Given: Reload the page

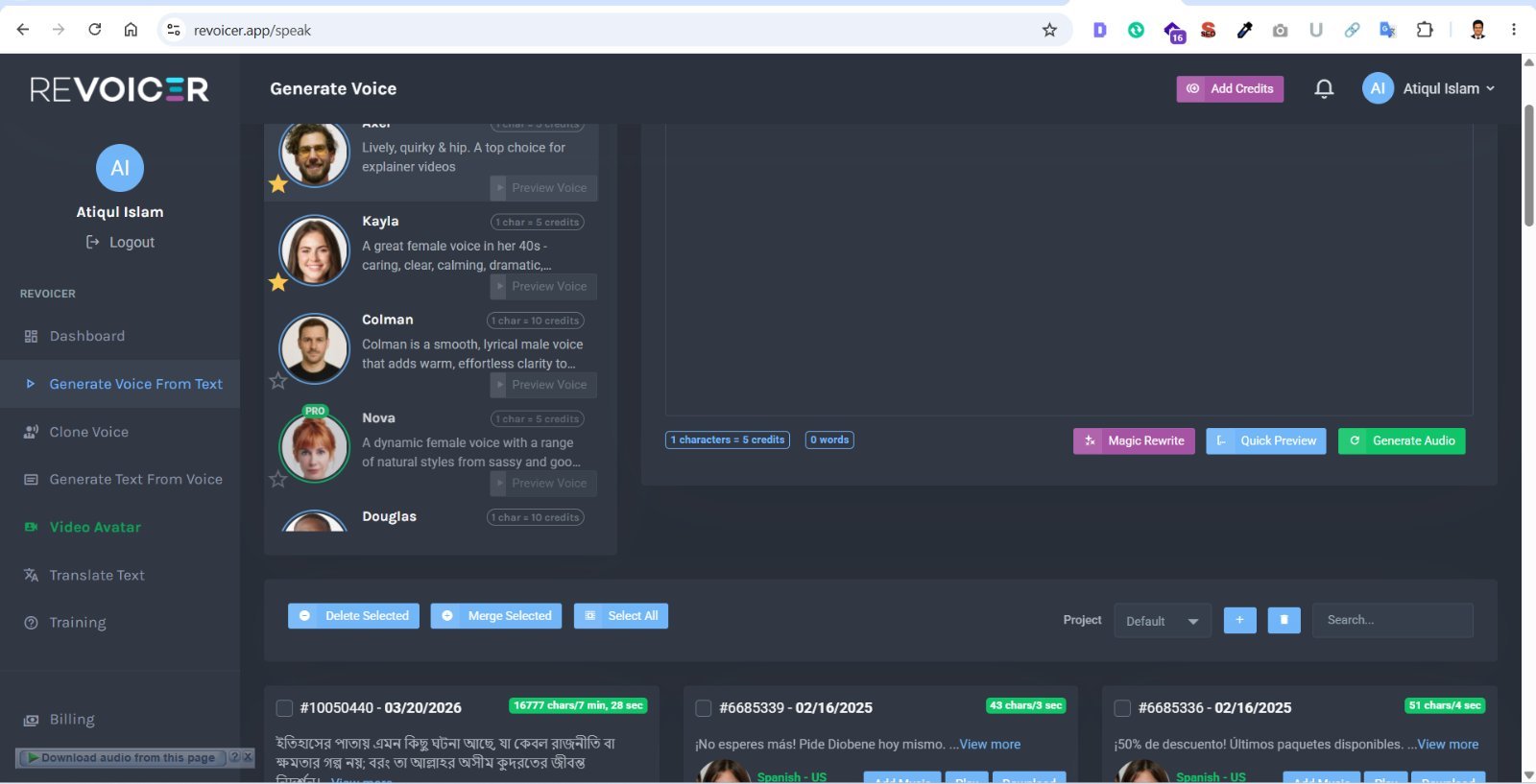Looking at the screenshot, I should (95, 30).
